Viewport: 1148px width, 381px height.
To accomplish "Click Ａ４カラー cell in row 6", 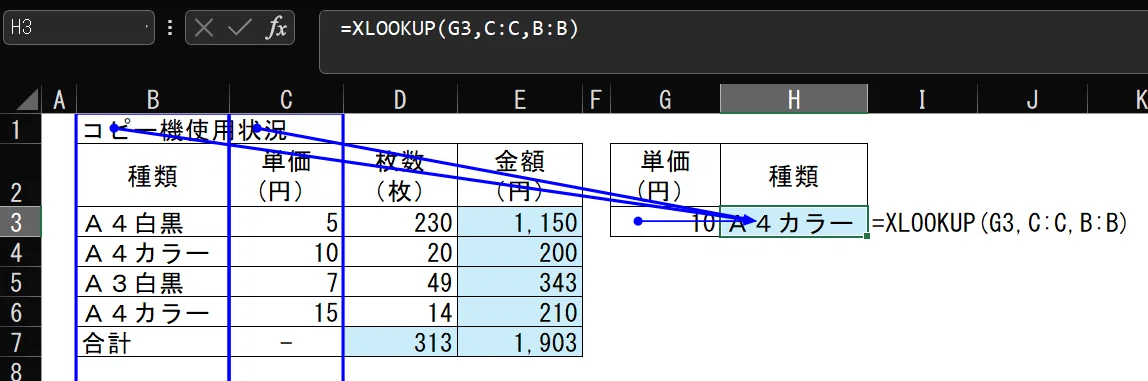I will click(x=153, y=312).
